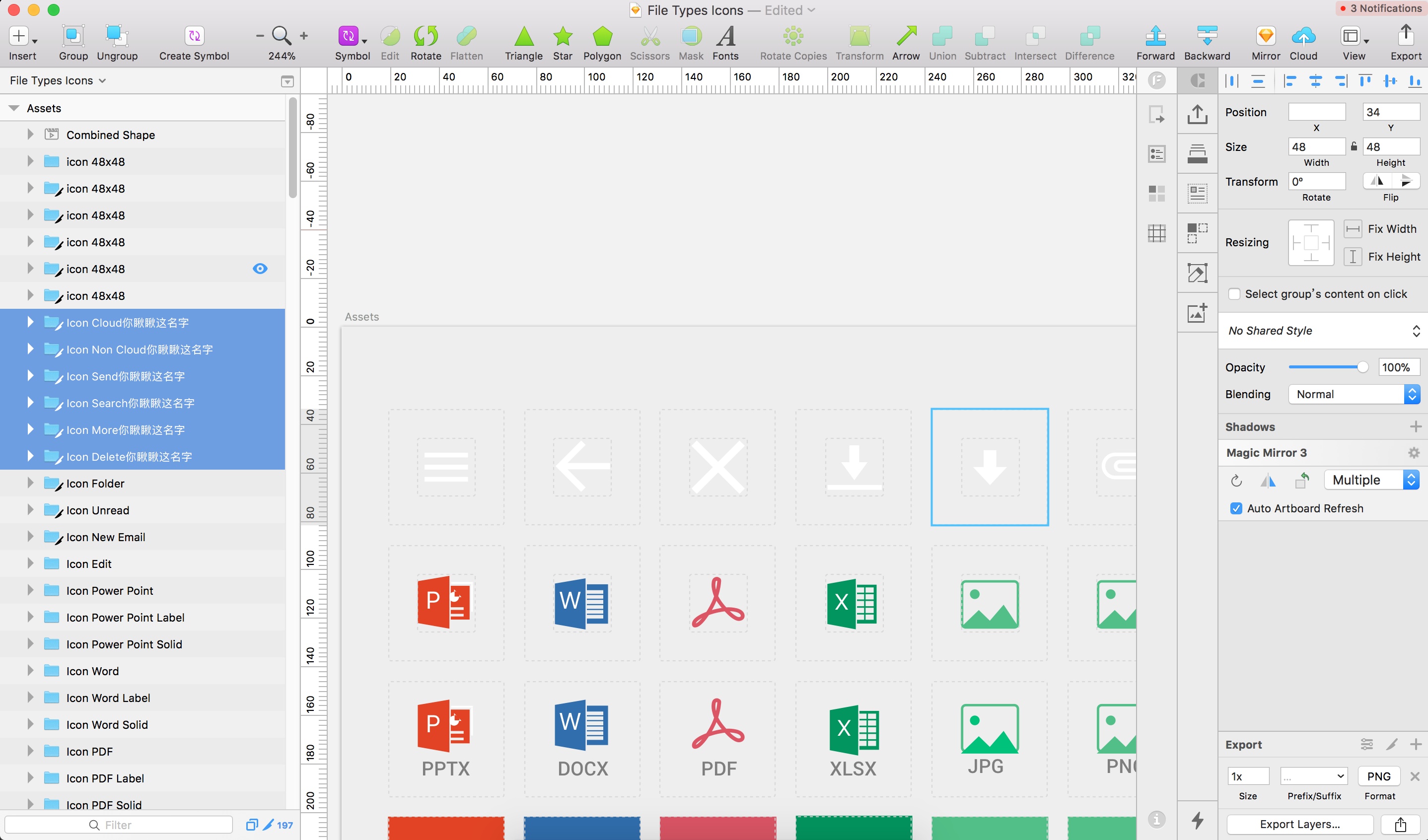The height and width of the screenshot is (840, 1428).
Task: Expand the Icon Folder layer group
Action: tap(31, 483)
